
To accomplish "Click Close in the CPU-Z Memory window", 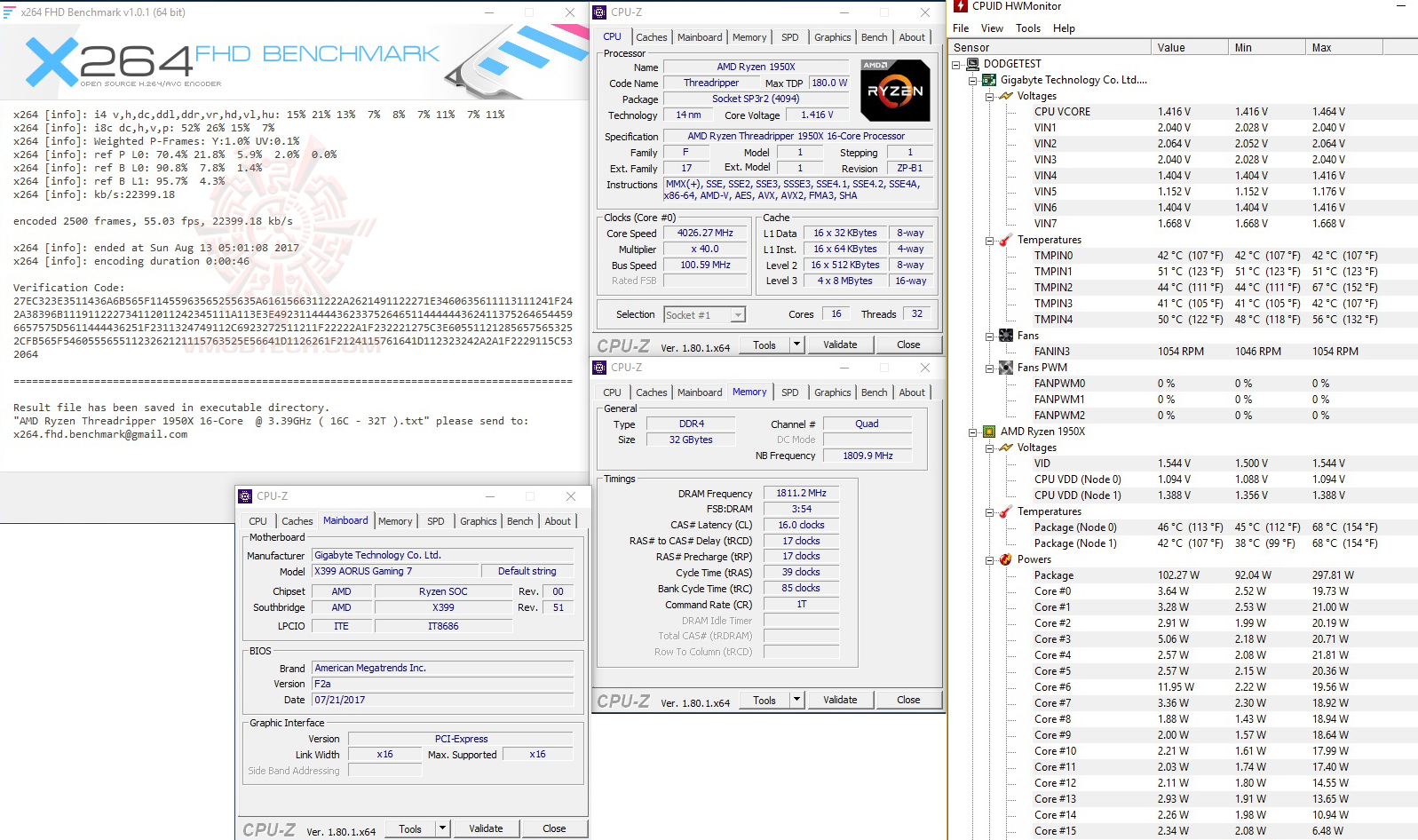I will (908, 700).
